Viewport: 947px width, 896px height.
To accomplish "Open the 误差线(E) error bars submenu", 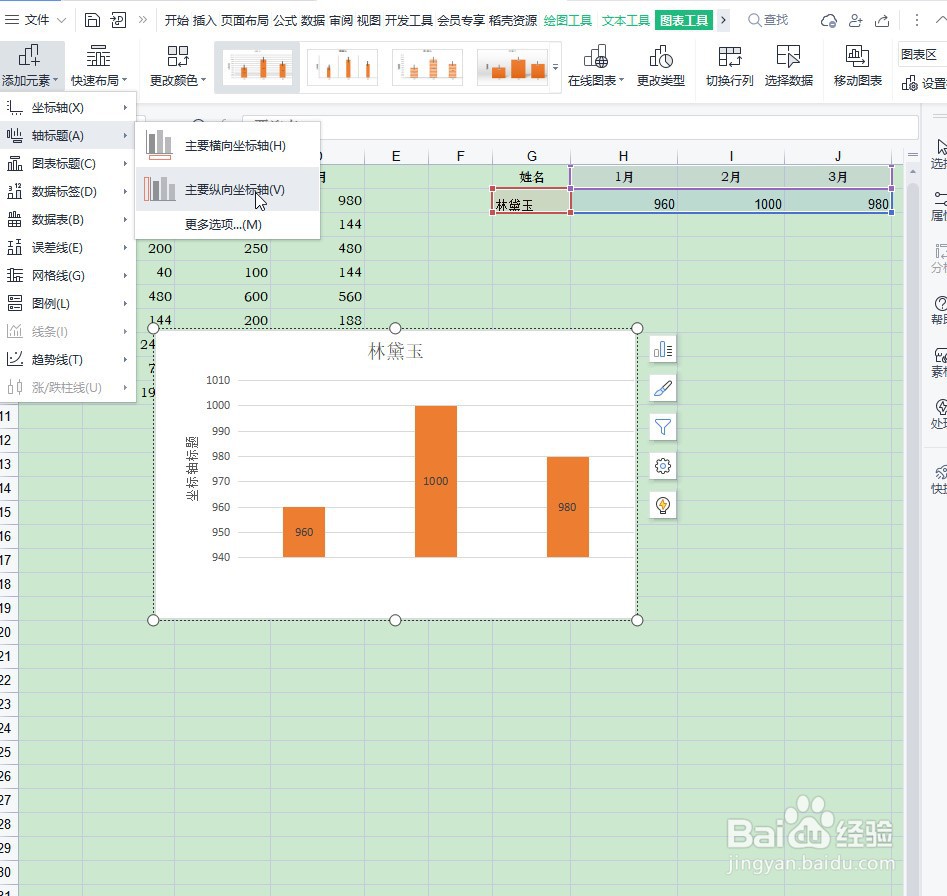I will [68, 248].
